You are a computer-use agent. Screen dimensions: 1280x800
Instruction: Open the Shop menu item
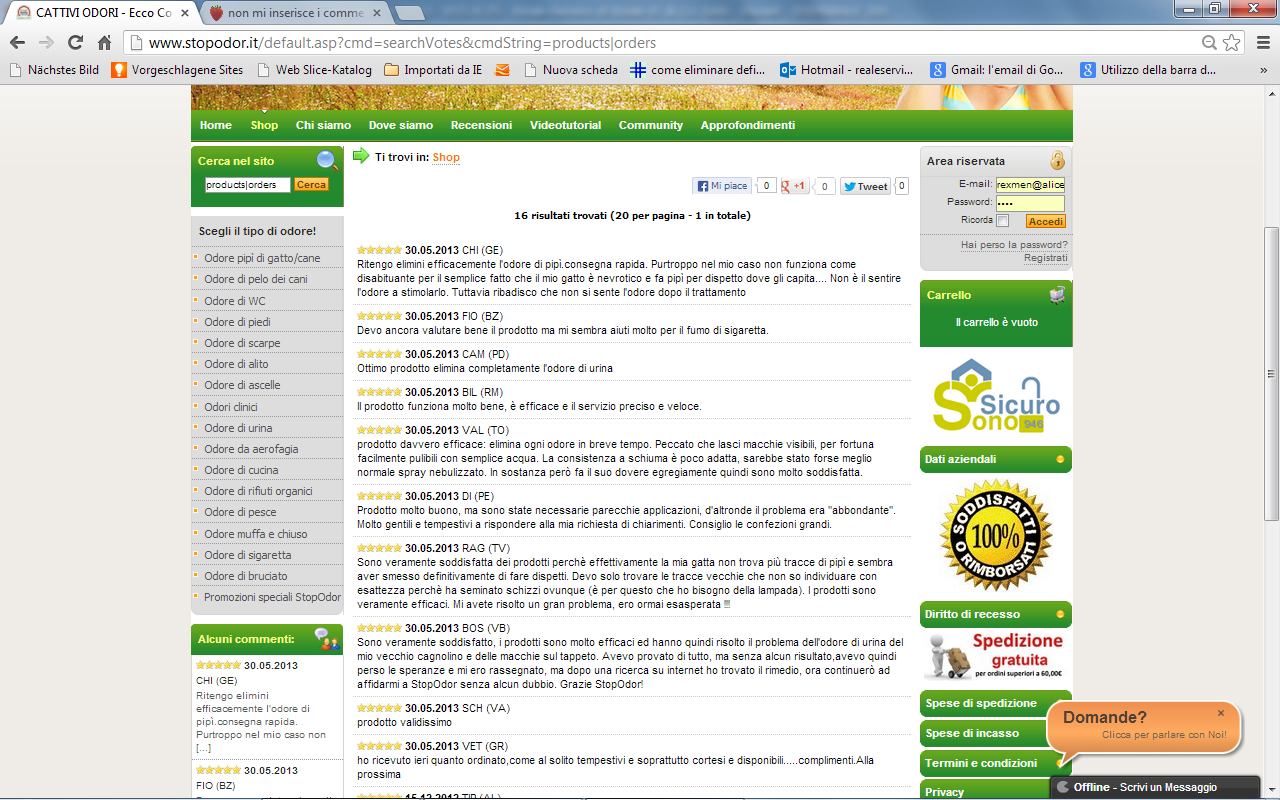tap(264, 125)
